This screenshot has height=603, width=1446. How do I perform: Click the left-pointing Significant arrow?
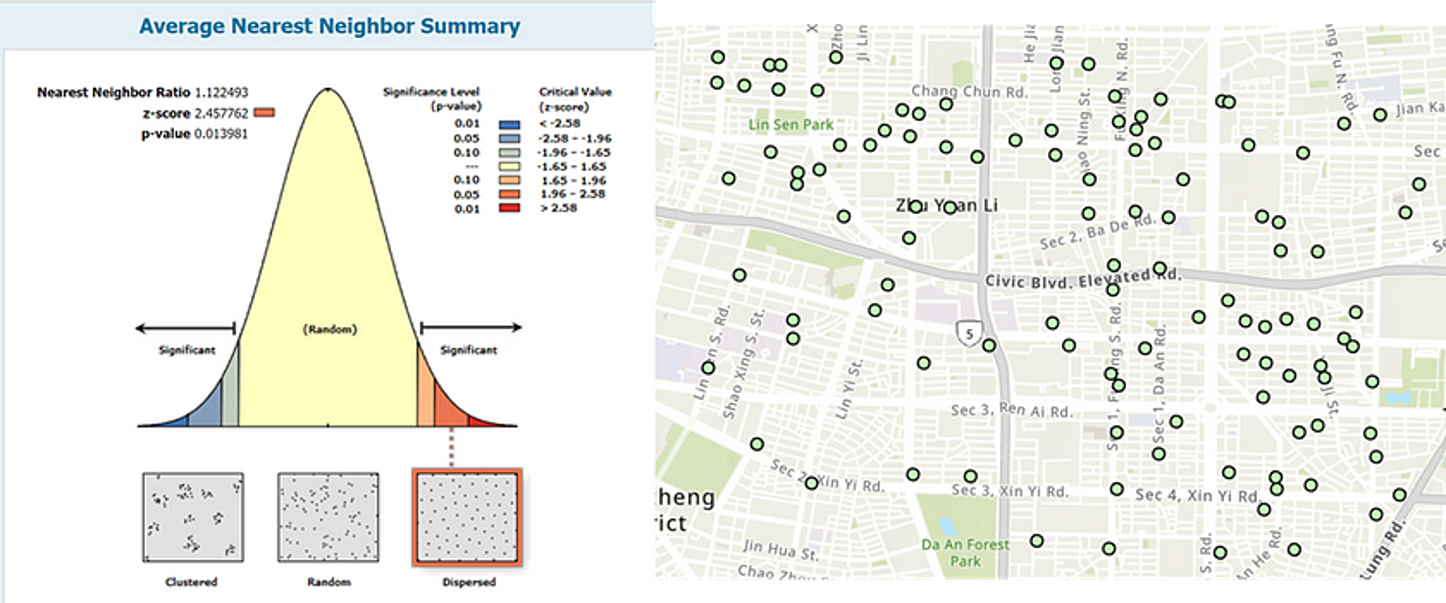185,327
